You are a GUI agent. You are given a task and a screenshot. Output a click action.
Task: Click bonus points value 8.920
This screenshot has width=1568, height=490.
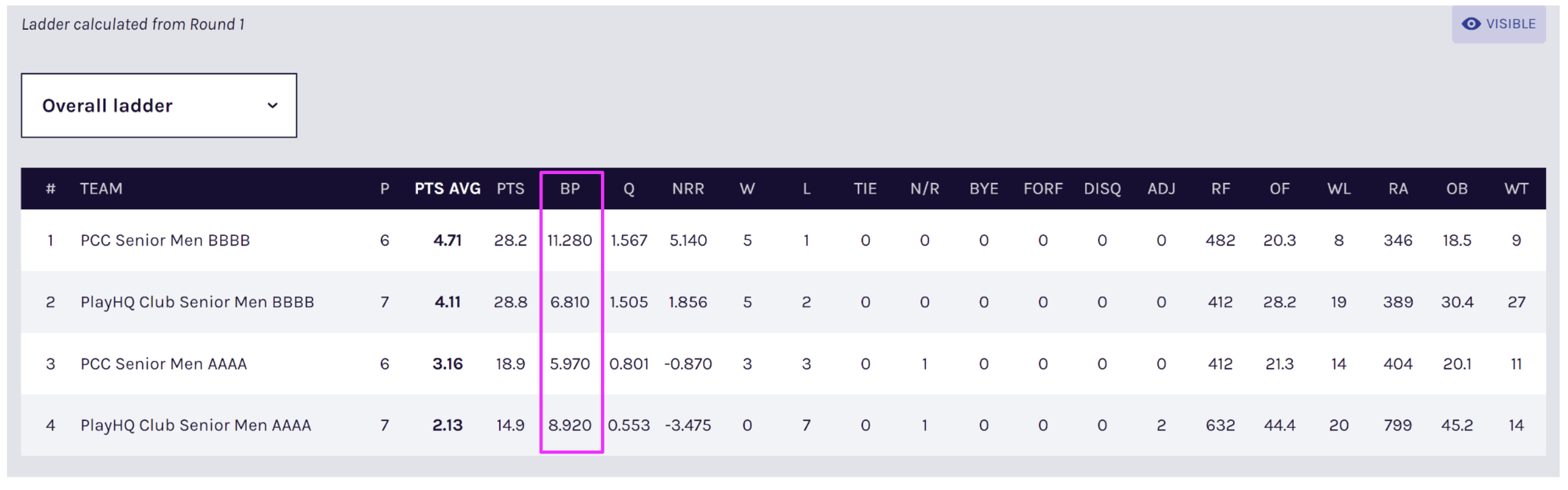pyautogui.click(x=569, y=426)
